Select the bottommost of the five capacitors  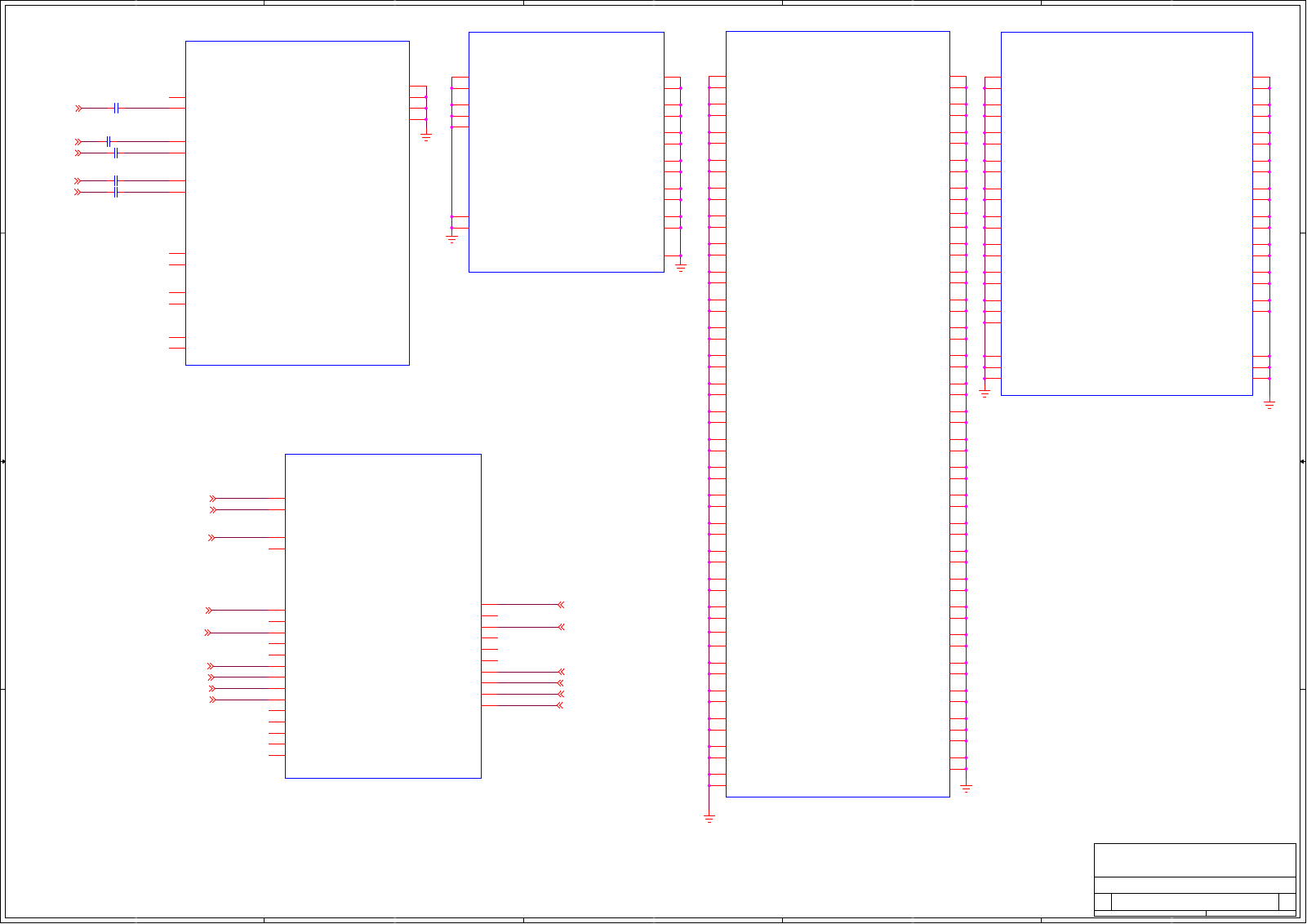click(116, 192)
